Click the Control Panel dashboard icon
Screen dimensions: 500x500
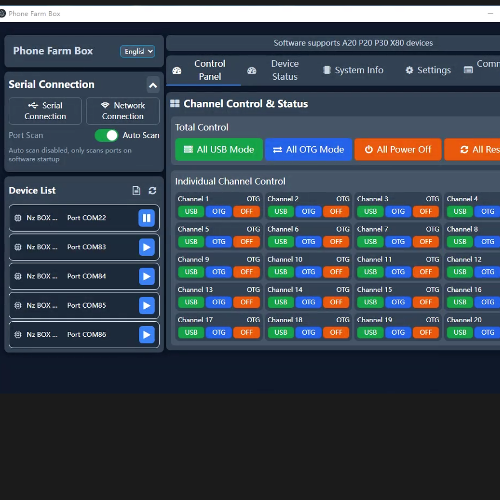pyautogui.click(x=177, y=71)
